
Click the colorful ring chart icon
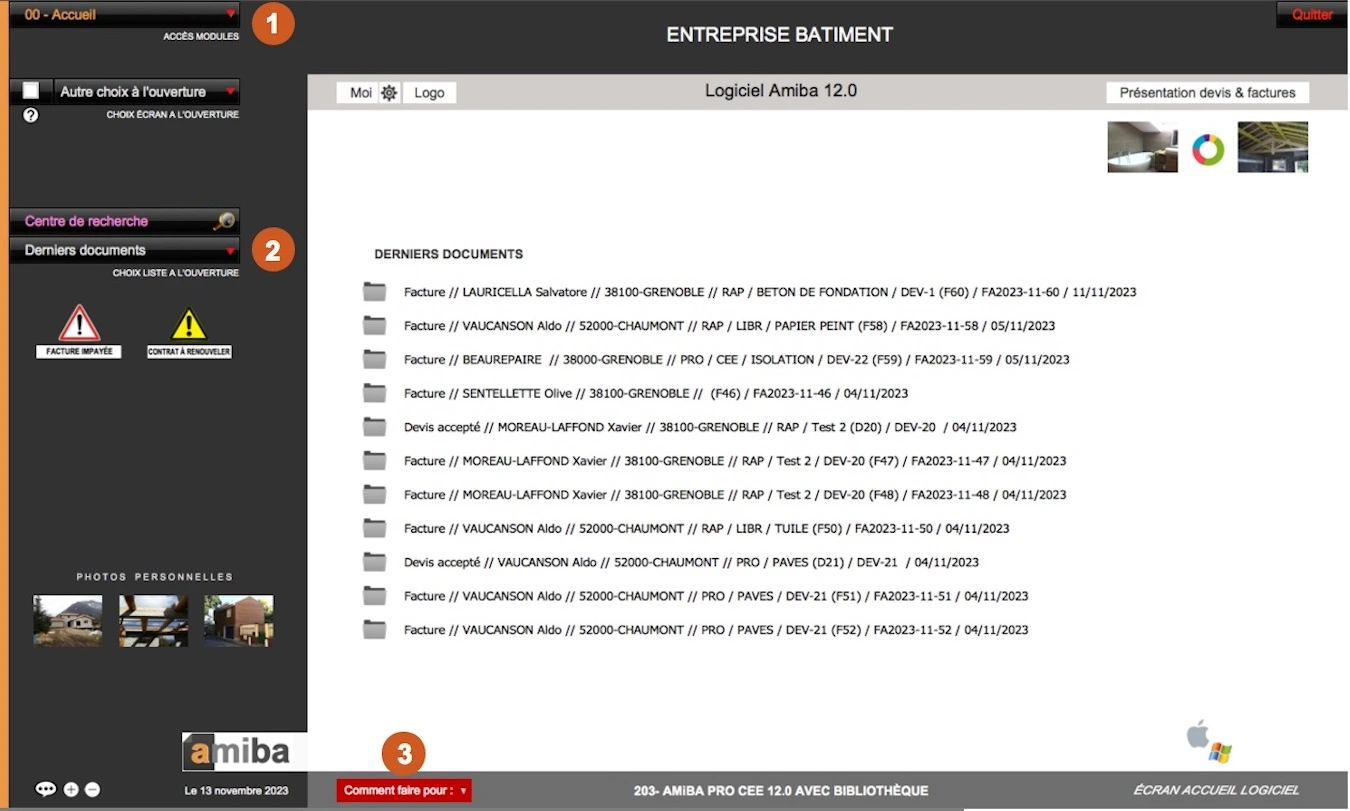(1208, 150)
